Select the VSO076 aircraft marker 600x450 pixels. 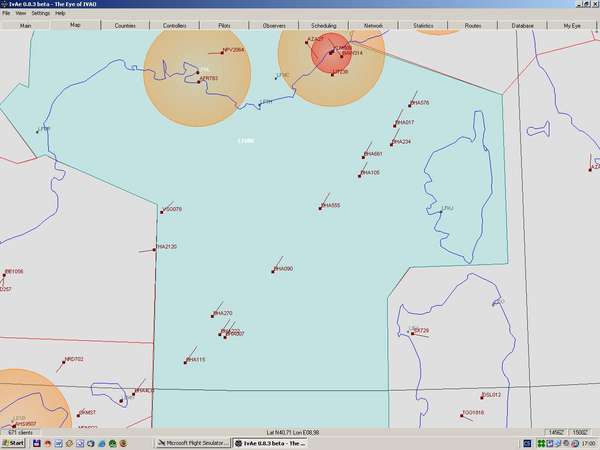point(162,212)
